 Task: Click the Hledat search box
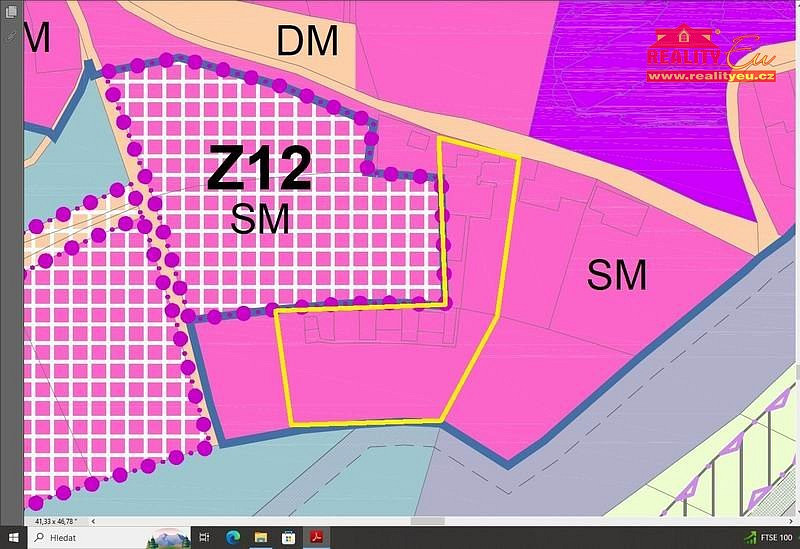tap(110, 537)
